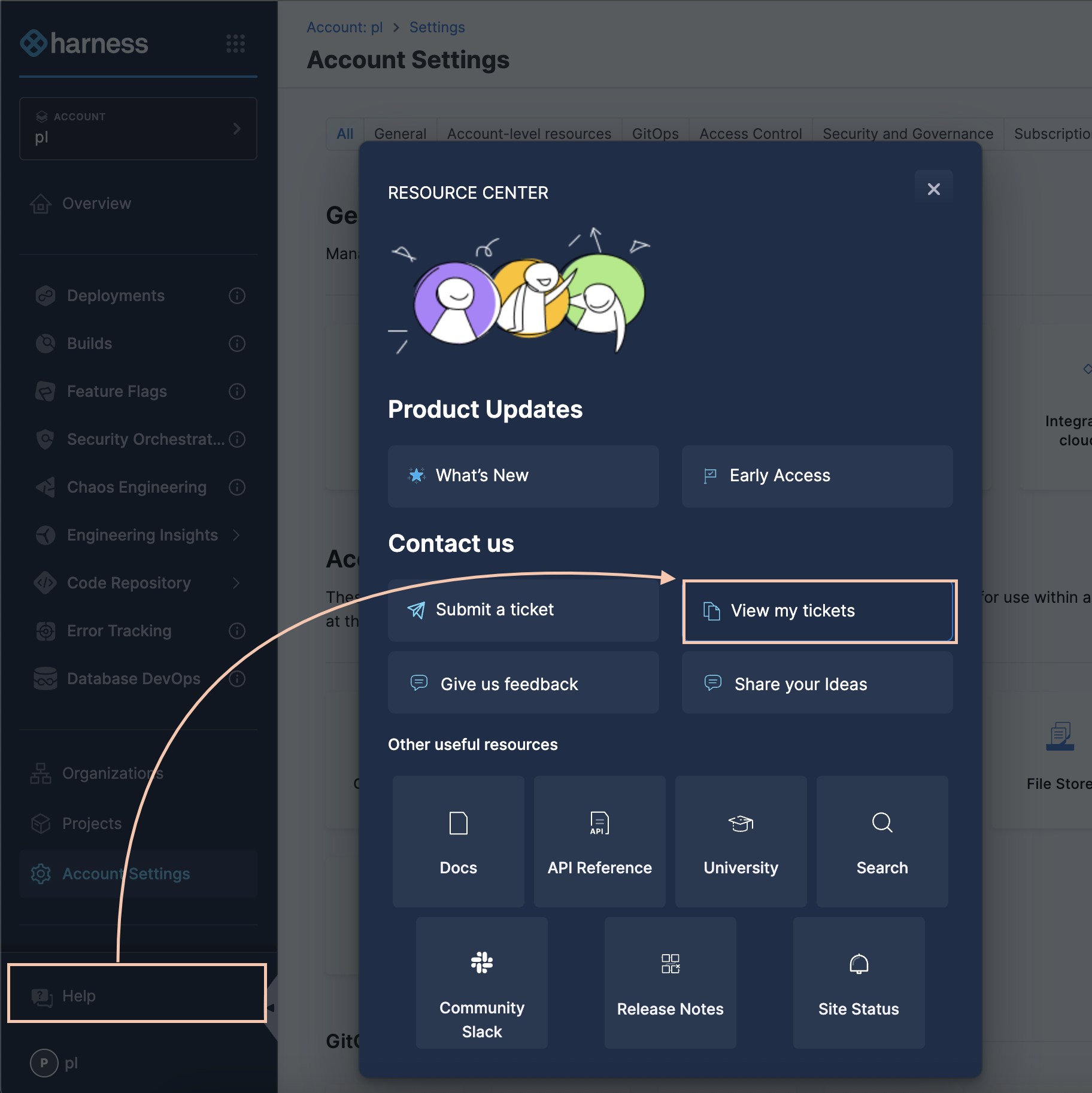Open Community Slack tile
The height and width of the screenshot is (1093, 1092).
pyautogui.click(x=481, y=982)
